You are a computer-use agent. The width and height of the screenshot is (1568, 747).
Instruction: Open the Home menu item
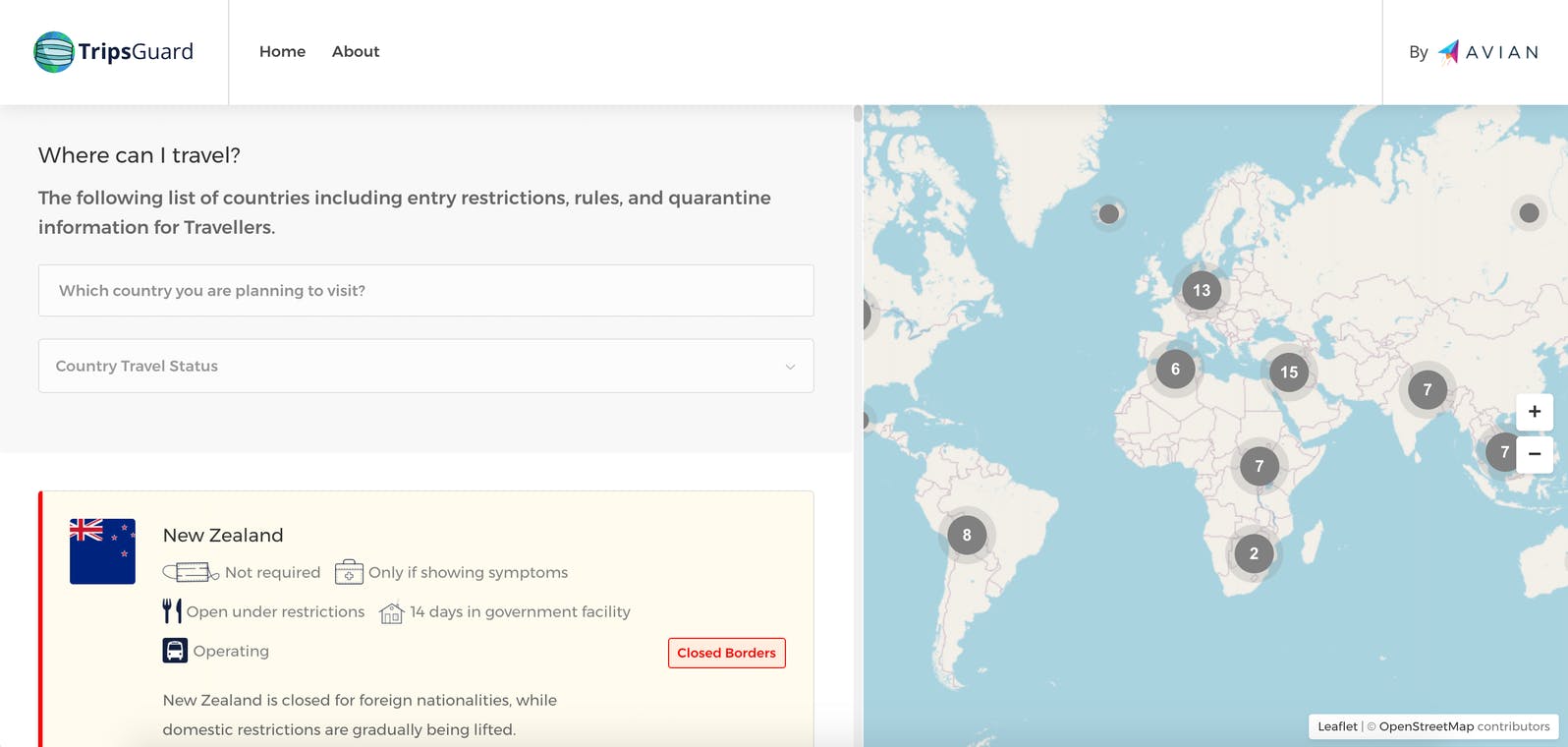282,52
